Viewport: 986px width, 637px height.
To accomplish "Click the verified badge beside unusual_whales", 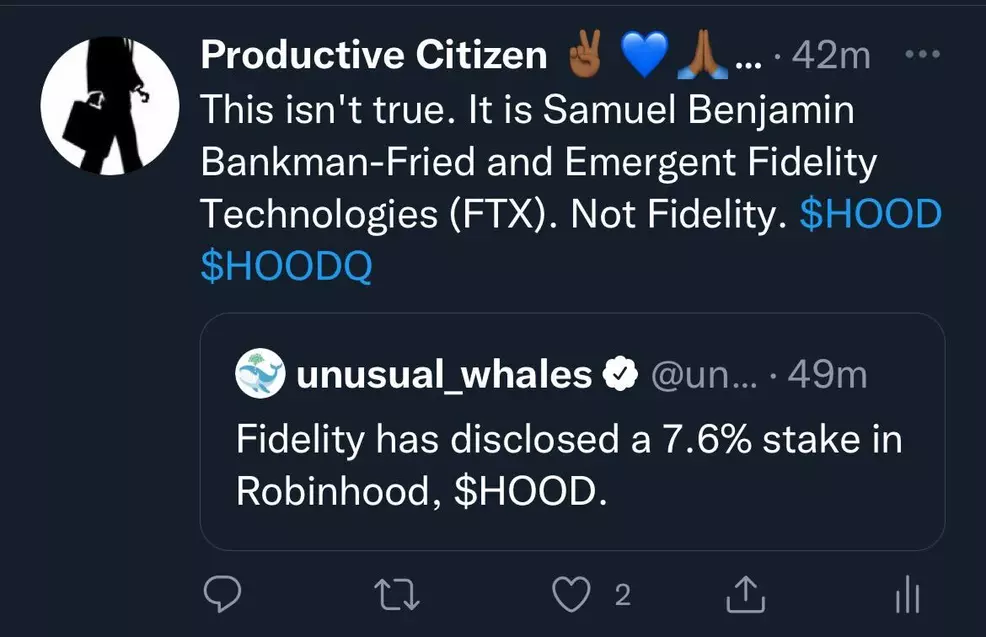I will (x=622, y=375).
